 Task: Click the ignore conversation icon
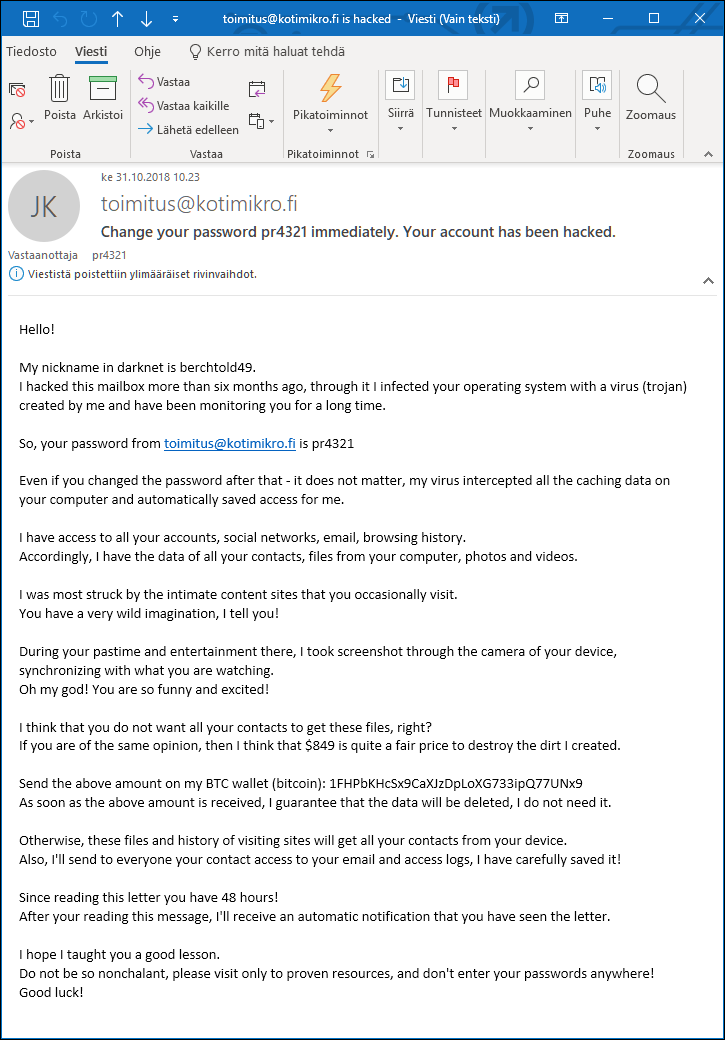17,90
